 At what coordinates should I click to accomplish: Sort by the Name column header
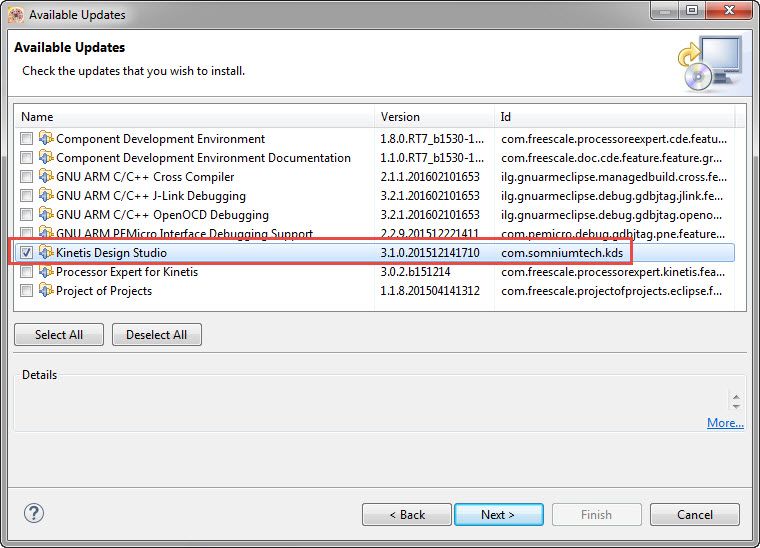point(194,117)
